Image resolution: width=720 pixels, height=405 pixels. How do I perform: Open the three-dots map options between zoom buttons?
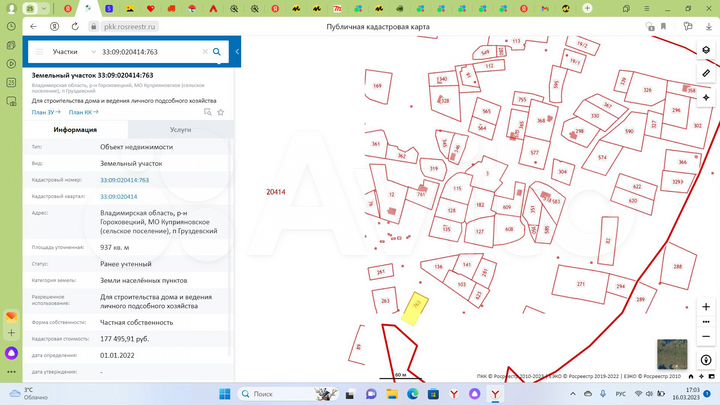pos(706,321)
